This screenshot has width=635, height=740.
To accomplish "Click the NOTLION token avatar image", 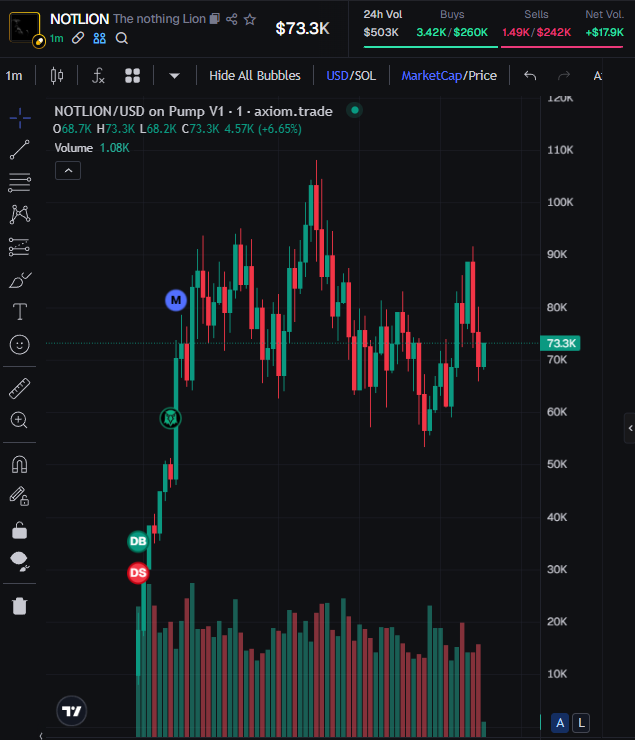I will click(25, 27).
